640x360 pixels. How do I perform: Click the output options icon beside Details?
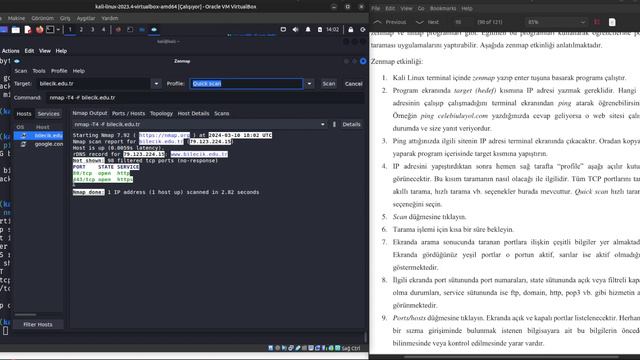tap(334, 124)
